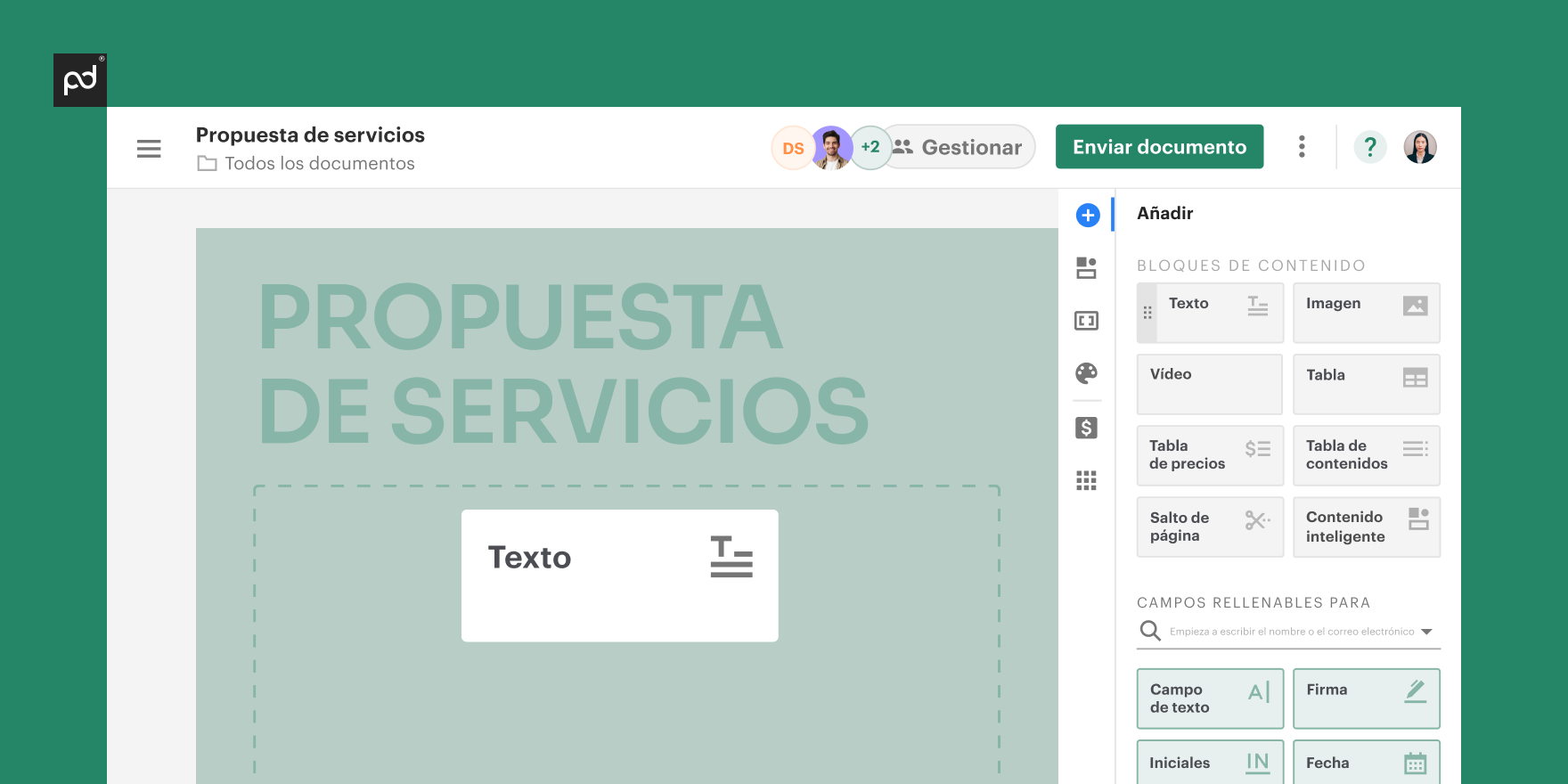Open the hamburger navigation menu

click(149, 149)
